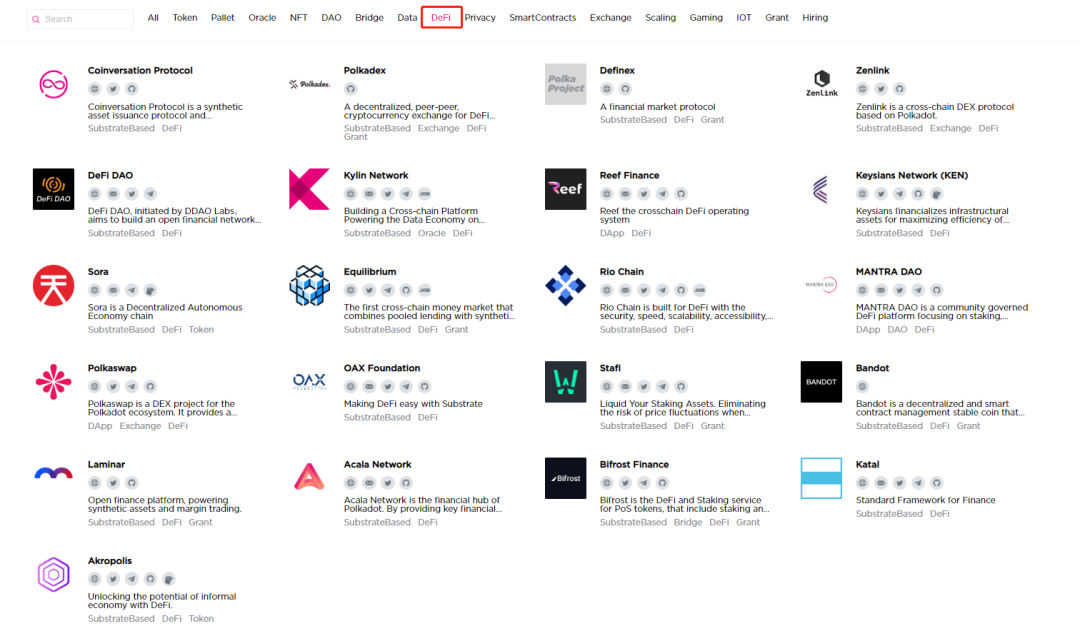1080x641 pixels.
Task: Click the Search input field
Action: pyautogui.click(x=80, y=19)
